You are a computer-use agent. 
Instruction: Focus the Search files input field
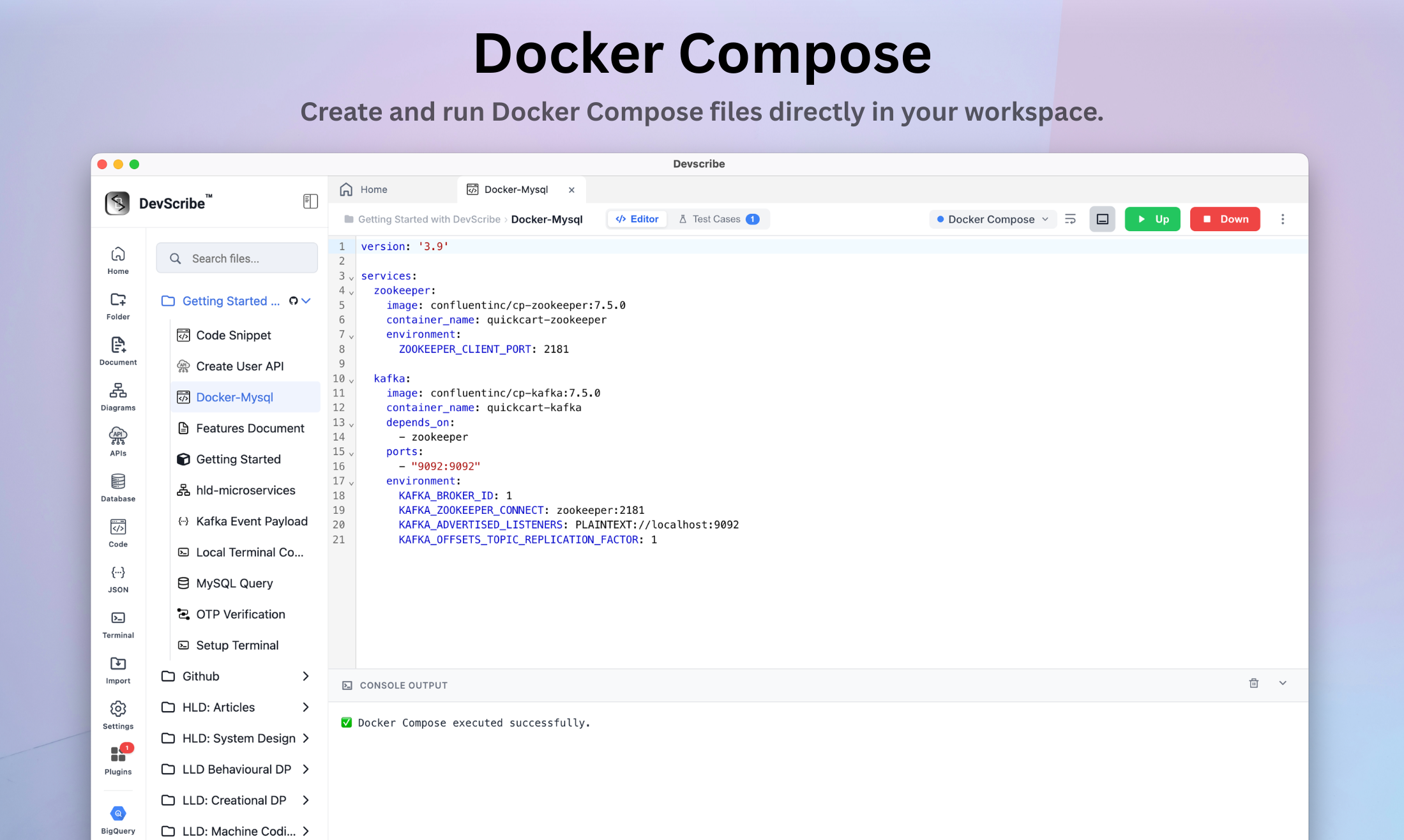237,259
